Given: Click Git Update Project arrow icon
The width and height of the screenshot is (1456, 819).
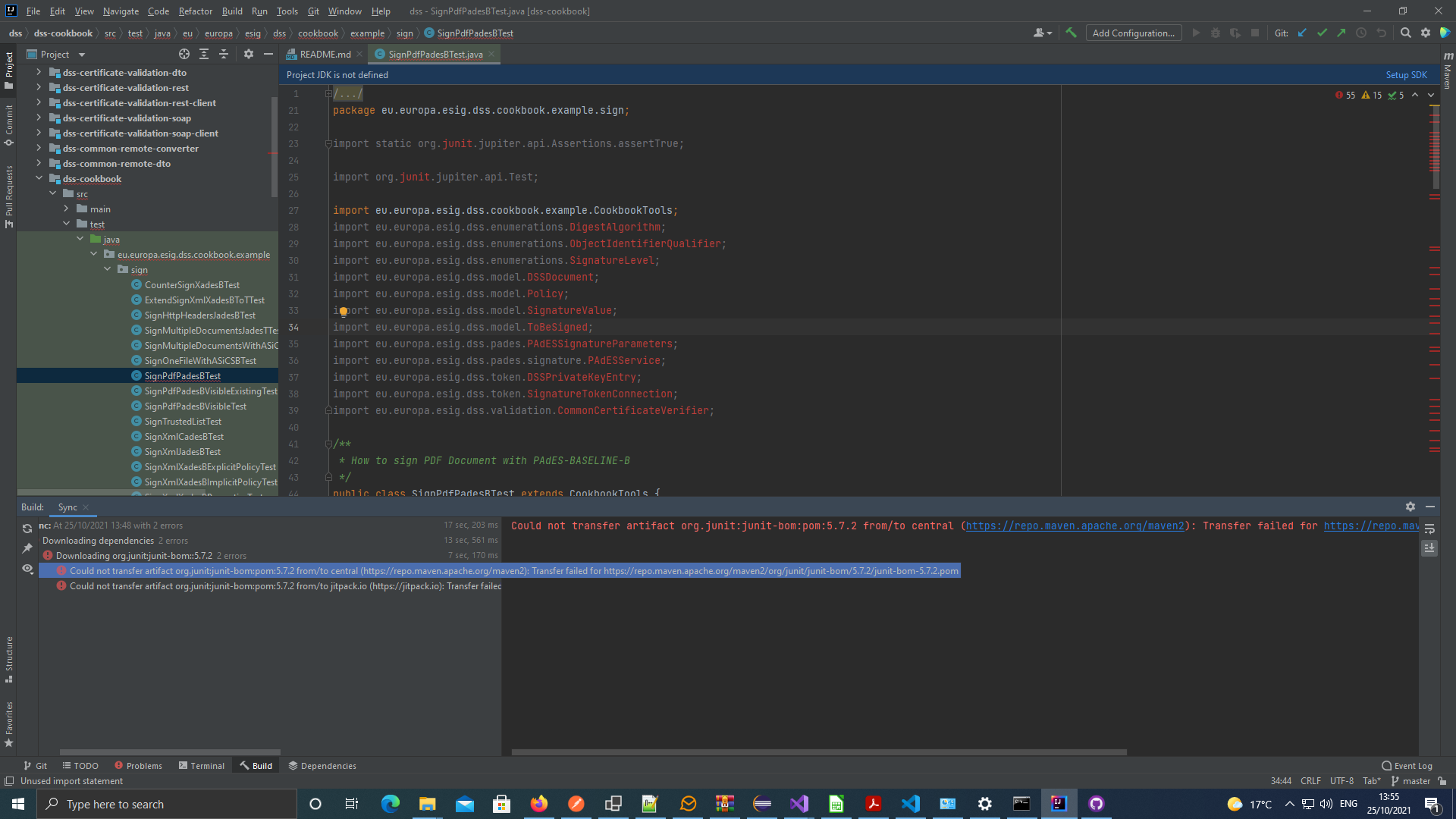Looking at the screenshot, I should pyautogui.click(x=1302, y=33).
